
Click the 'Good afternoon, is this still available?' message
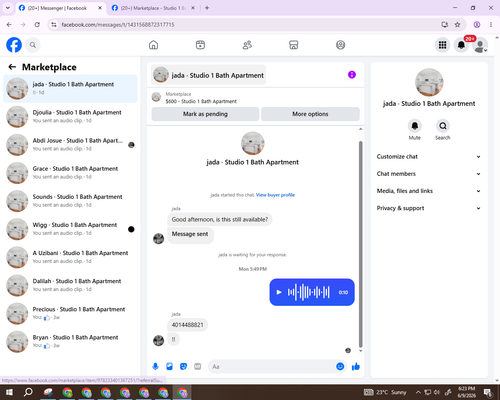220,220
